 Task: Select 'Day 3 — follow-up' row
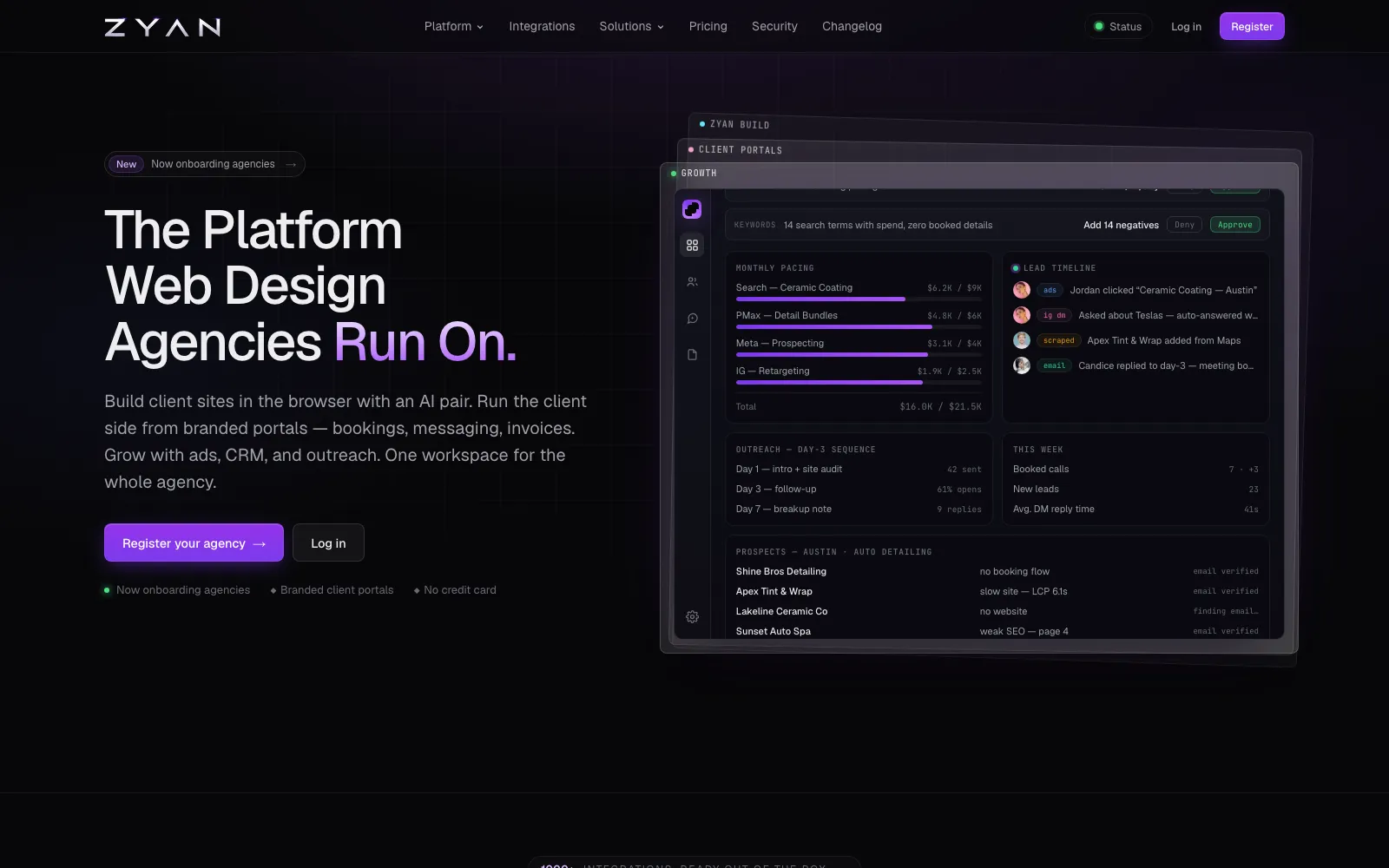click(x=859, y=489)
